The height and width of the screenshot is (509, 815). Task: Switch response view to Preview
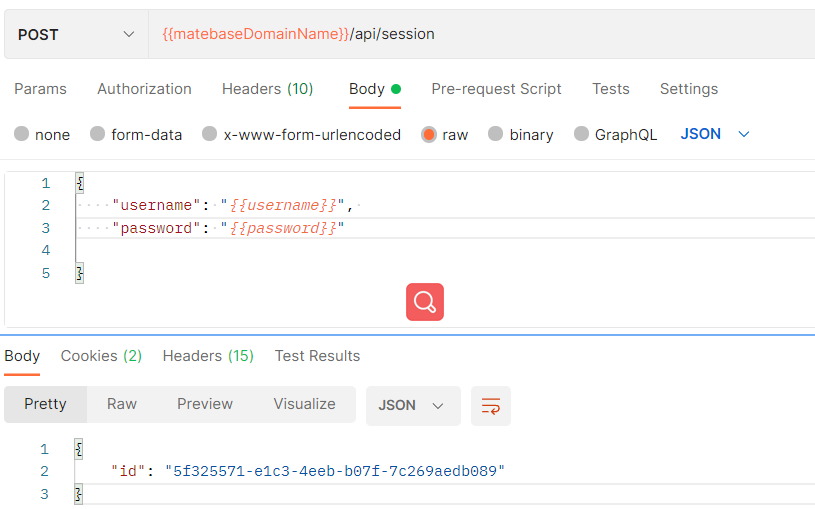205,404
